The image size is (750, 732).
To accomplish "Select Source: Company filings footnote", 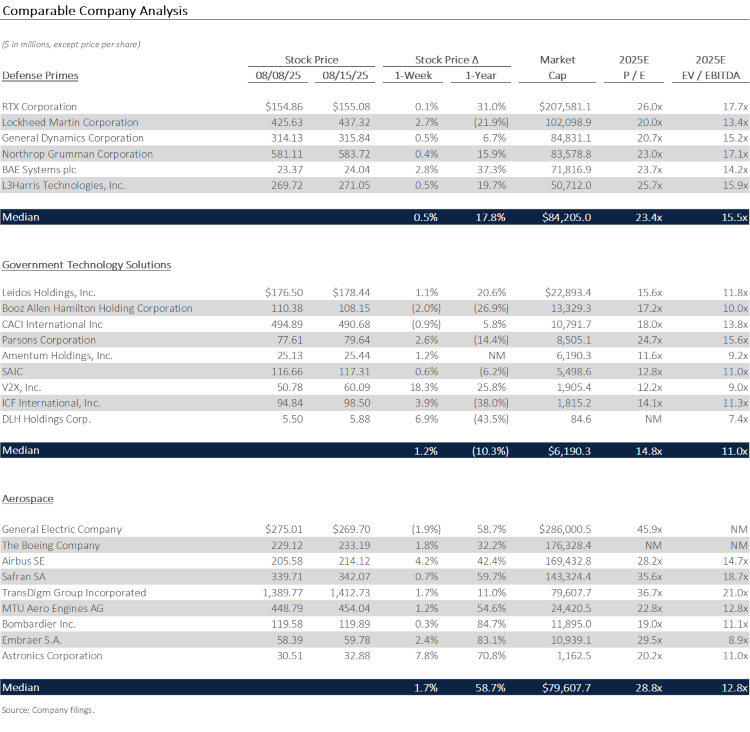I will pyautogui.click(x=48, y=710).
